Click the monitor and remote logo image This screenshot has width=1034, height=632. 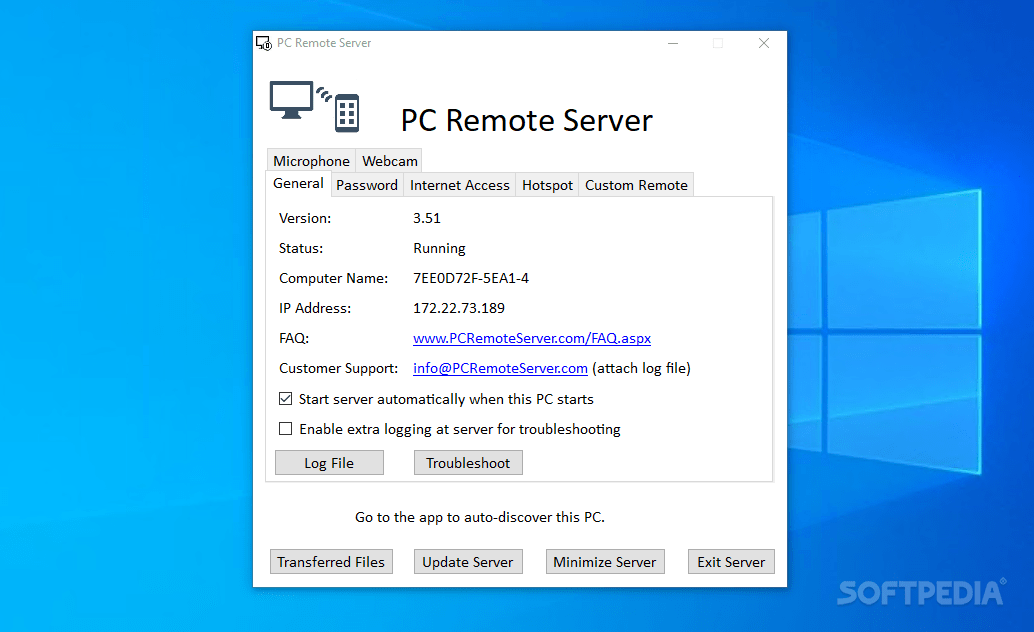(315, 106)
